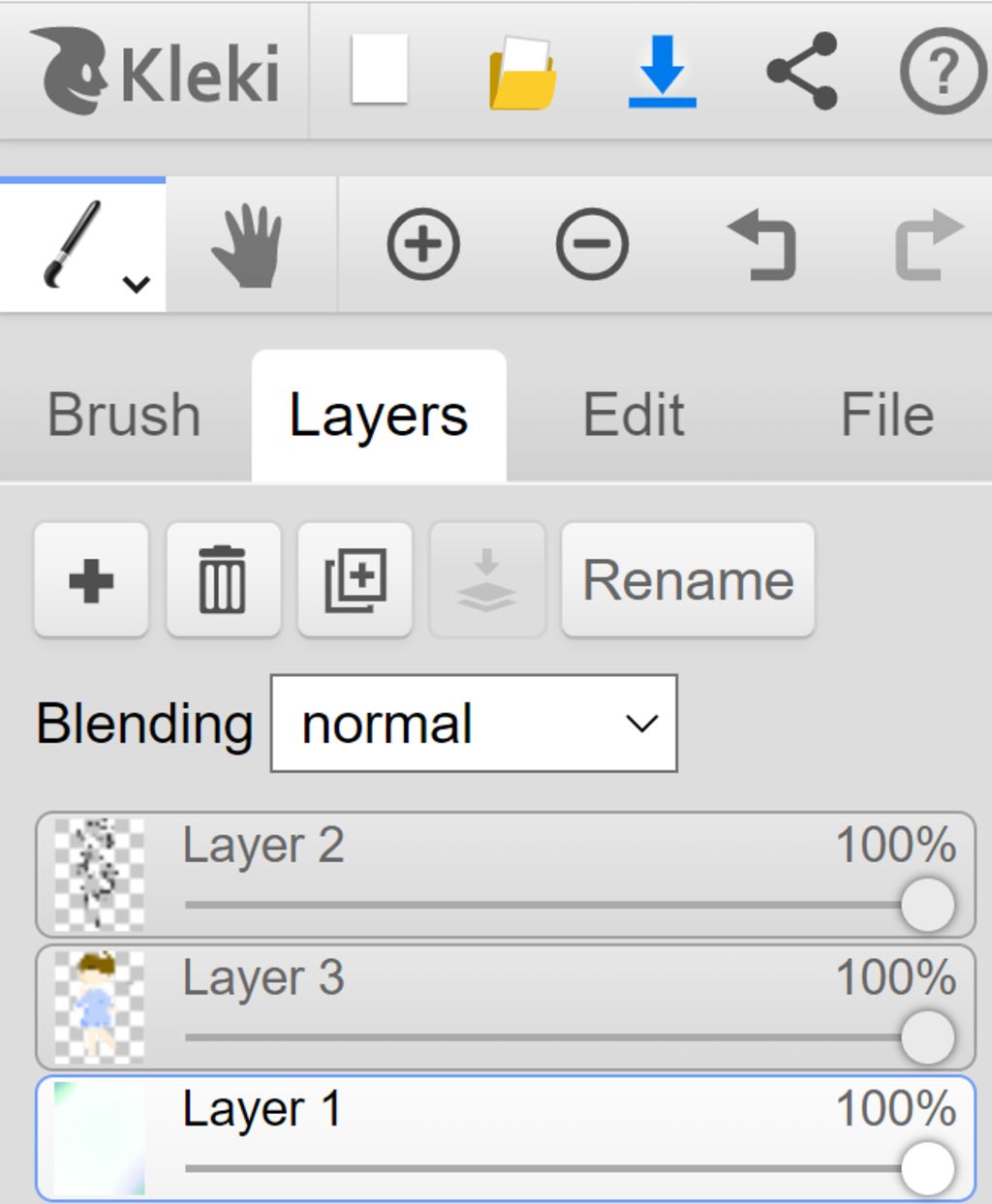Save the image with the download arrow
992x1204 pixels.
[x=662, y=71]
